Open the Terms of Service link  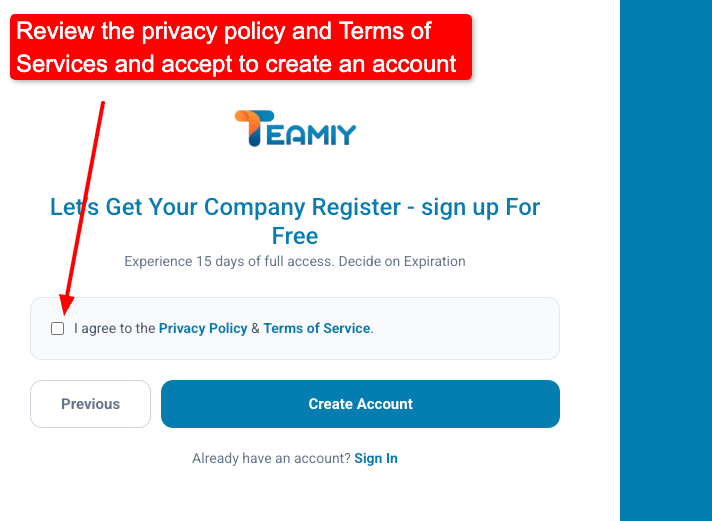[x=317, y=328]
